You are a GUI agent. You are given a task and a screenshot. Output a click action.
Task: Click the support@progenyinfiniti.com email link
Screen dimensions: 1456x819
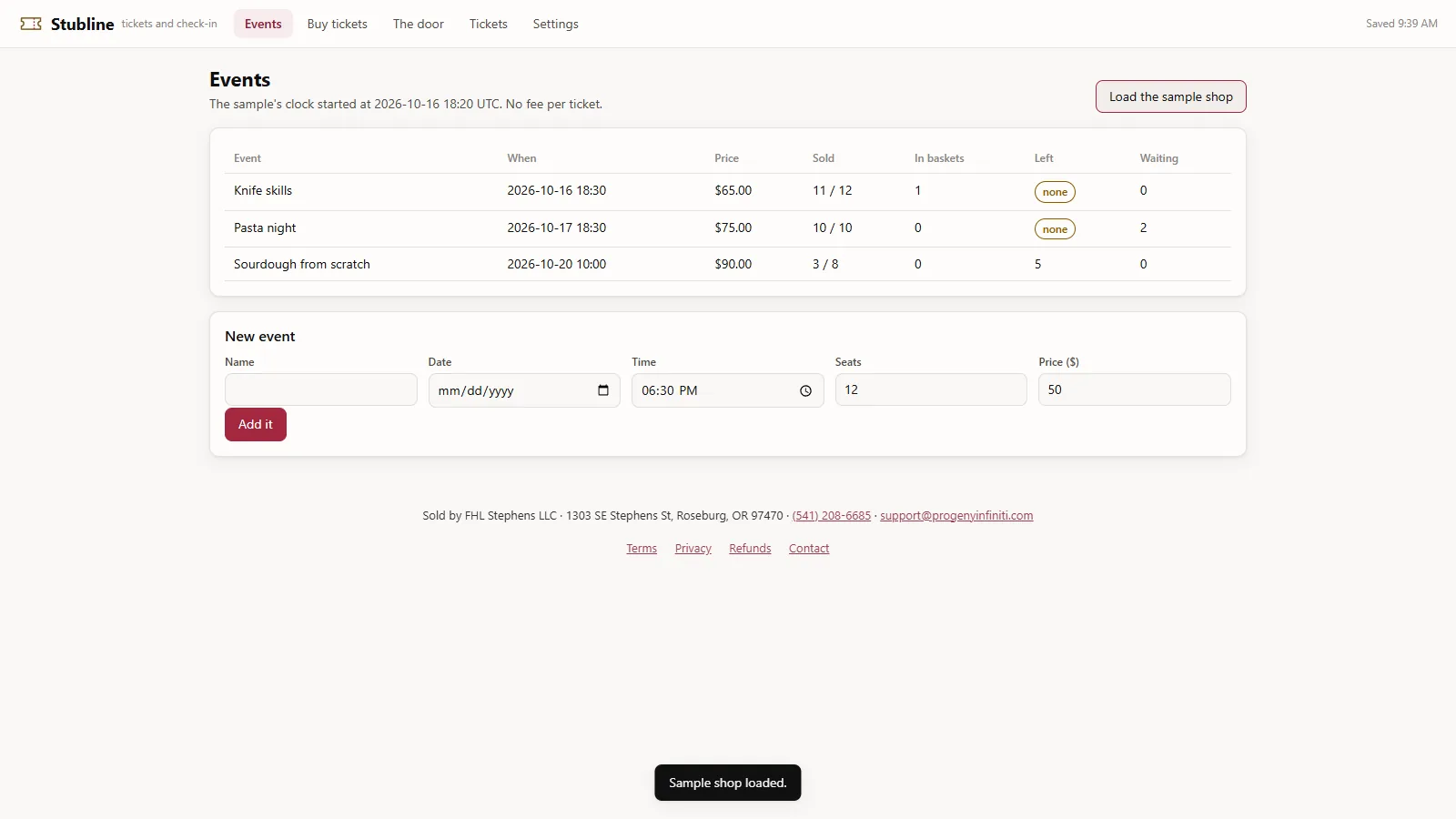956,516
